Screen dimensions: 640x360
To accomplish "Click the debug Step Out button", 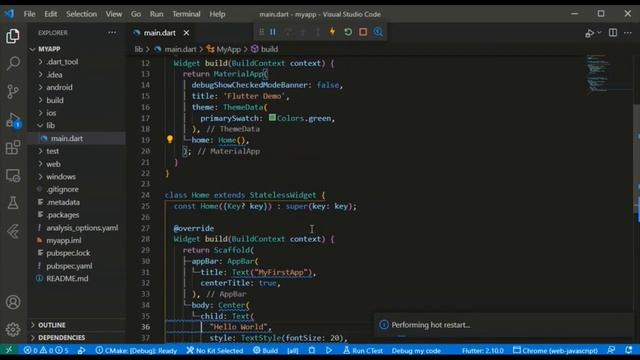I will pyautogui.click(x=318, y=32).
